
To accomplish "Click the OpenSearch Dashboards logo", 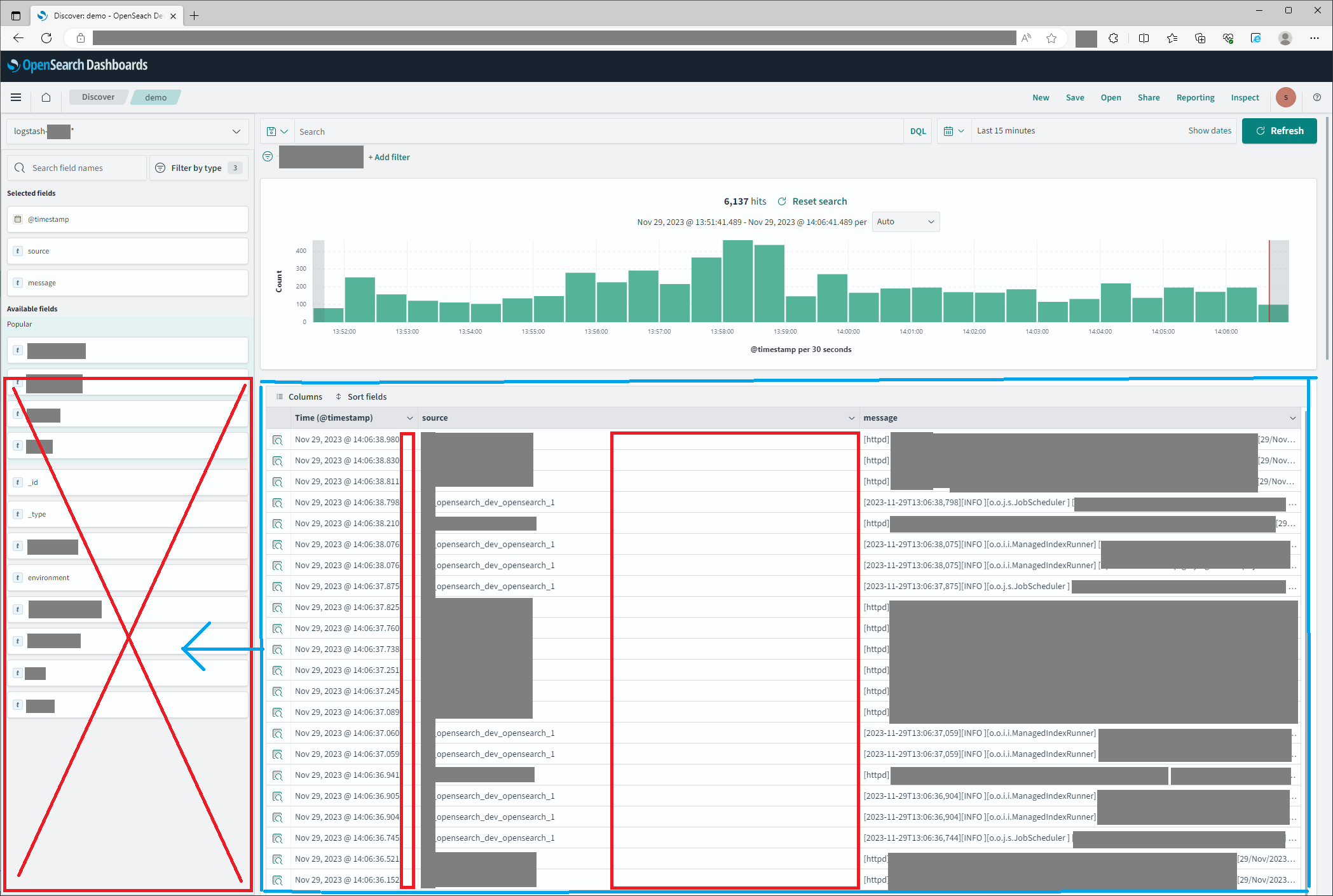I will [x=78, y=65].
